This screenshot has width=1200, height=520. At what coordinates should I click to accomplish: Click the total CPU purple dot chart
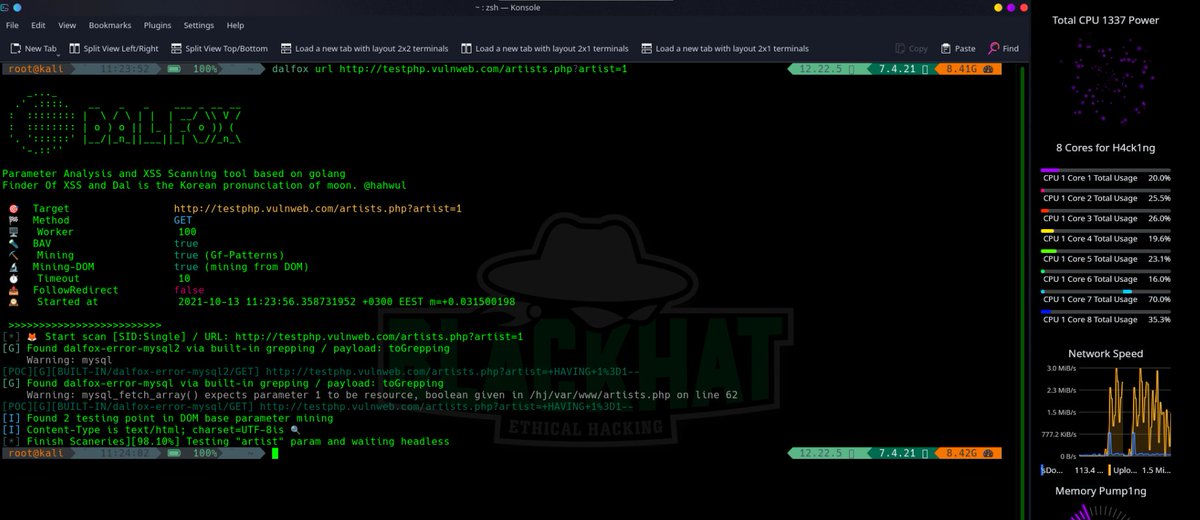click(1106, 82)
